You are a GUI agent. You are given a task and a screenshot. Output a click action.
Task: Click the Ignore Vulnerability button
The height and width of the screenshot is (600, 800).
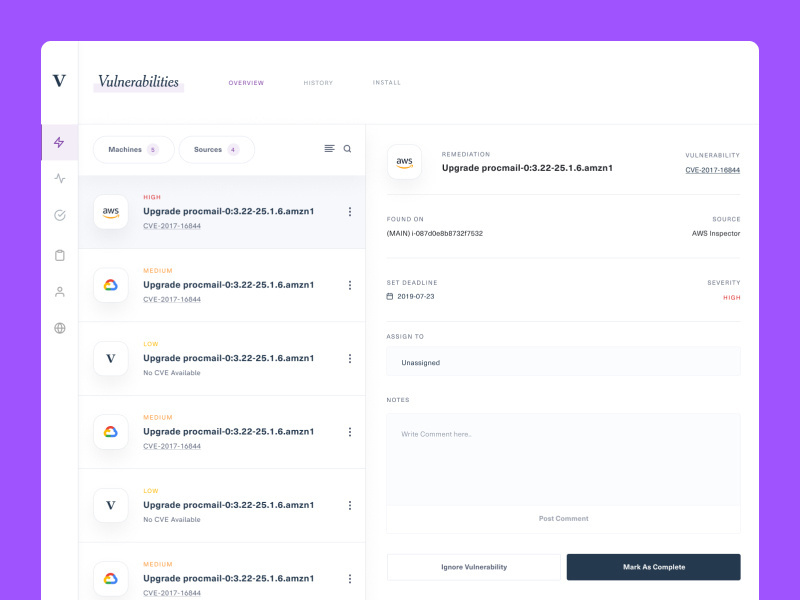[x=473, y=567]
